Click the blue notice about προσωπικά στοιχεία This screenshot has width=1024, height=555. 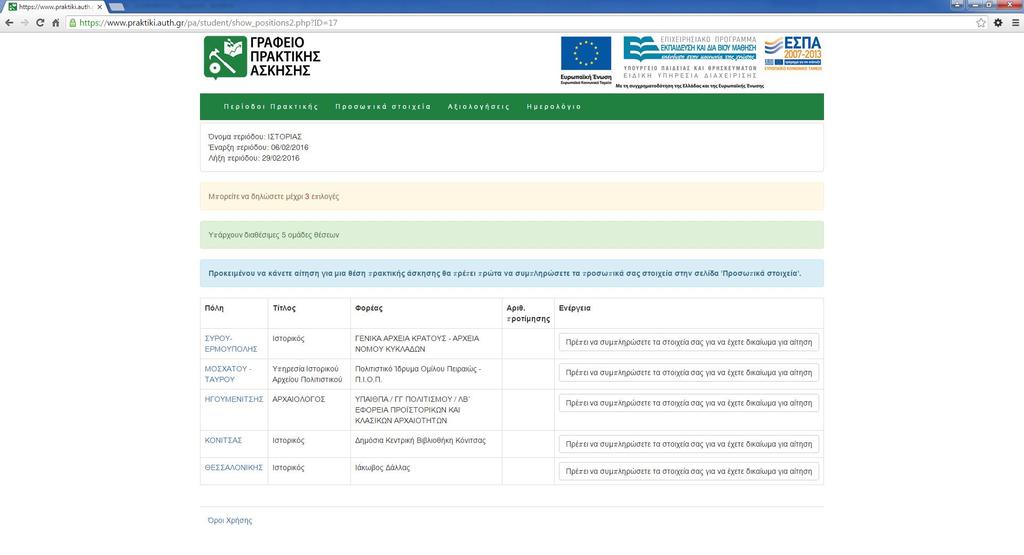512,274
